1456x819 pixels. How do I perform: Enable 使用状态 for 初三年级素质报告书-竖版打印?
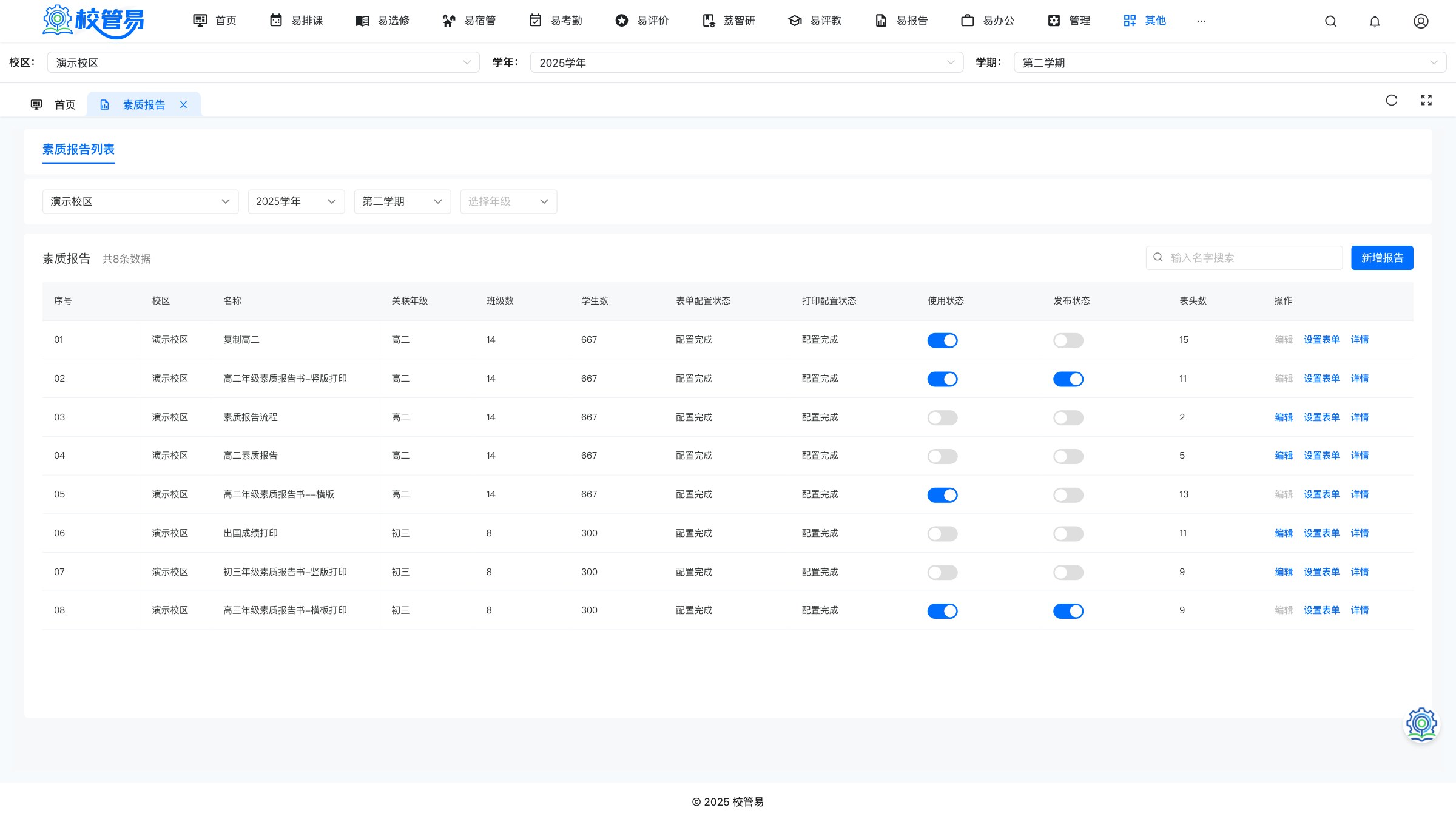tap(942, 573)
